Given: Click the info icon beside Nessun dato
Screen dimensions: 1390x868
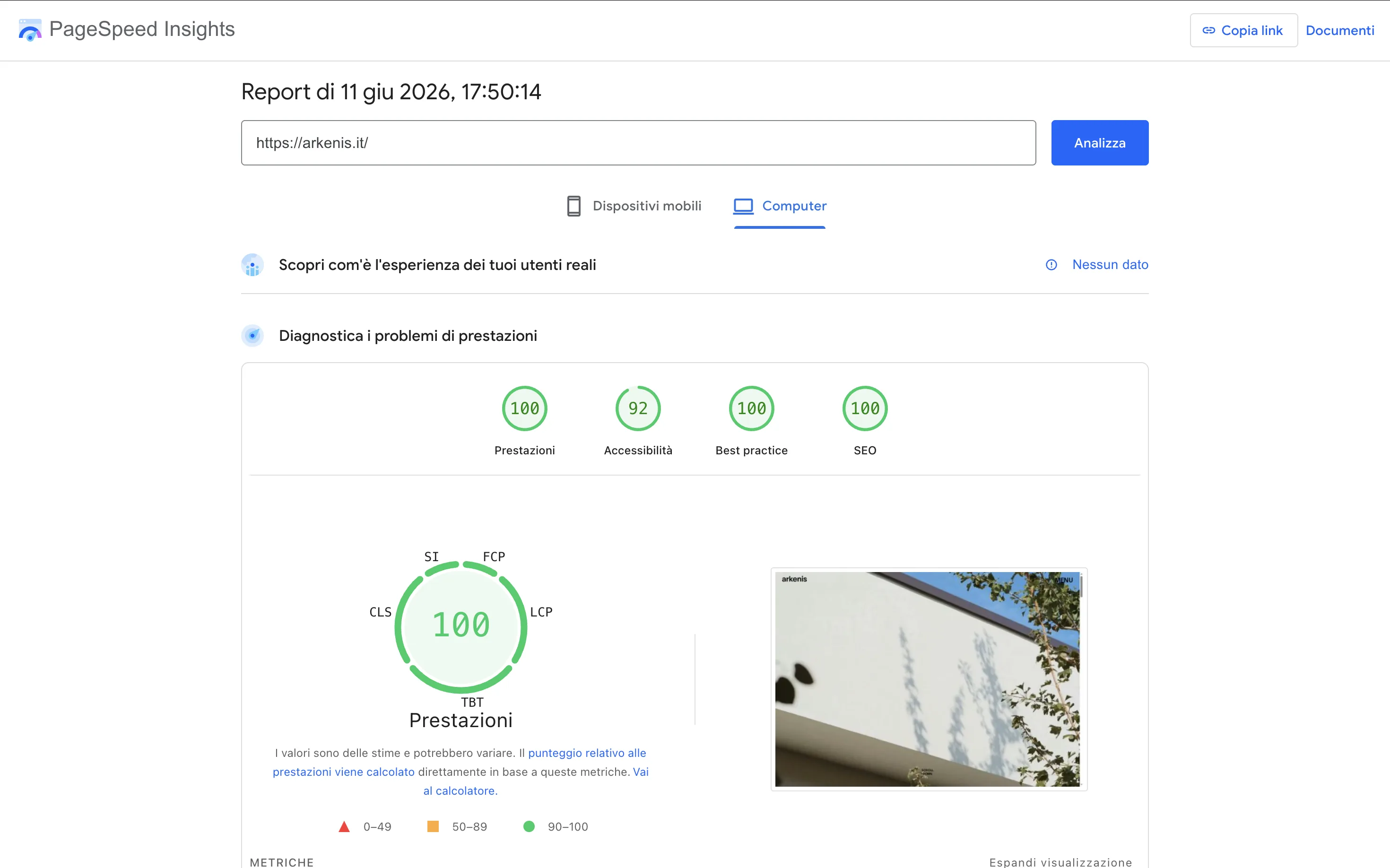Looking at the screenshot, I should [x=1051, y=265].
